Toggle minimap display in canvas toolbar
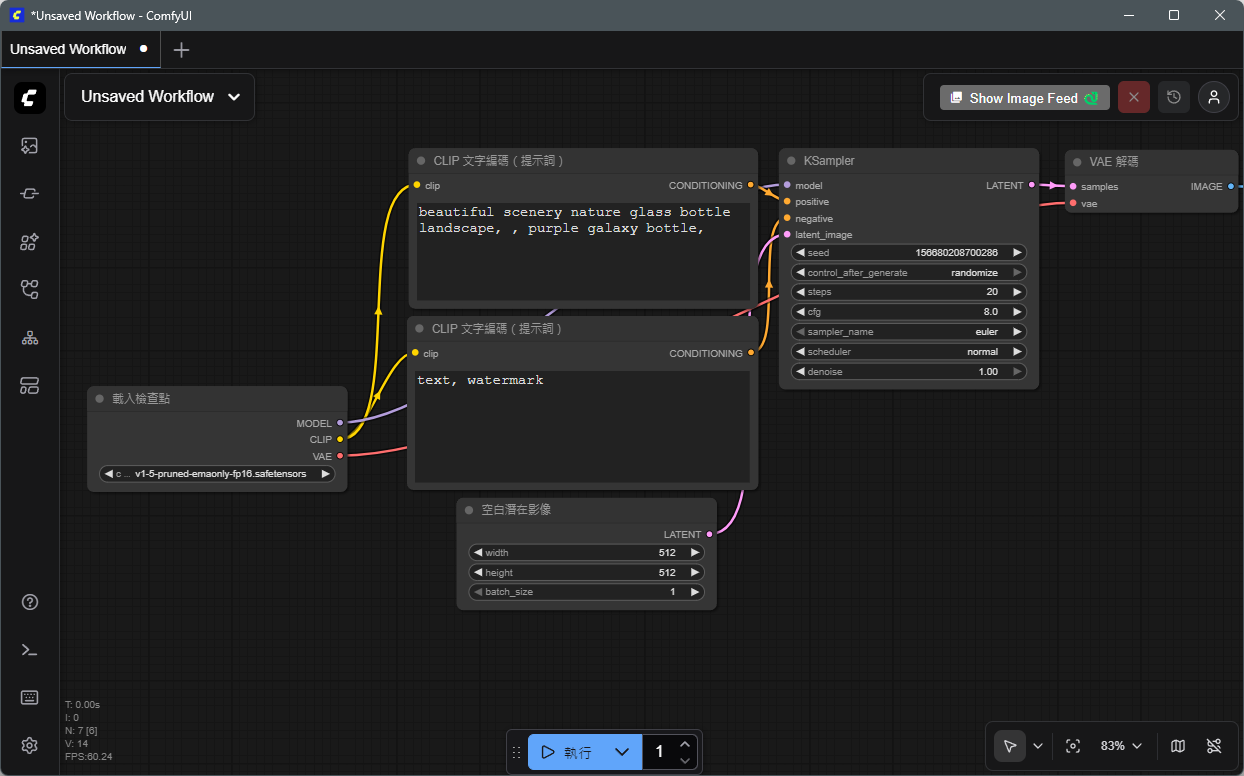 (x=1178, y=746)
